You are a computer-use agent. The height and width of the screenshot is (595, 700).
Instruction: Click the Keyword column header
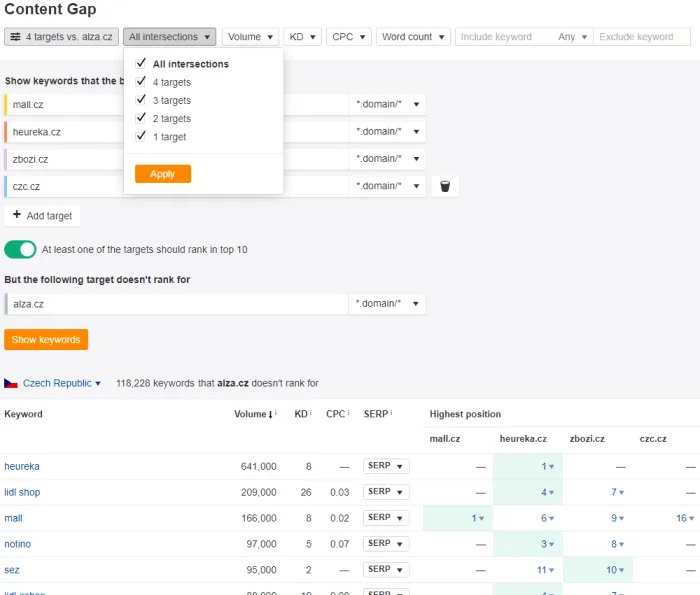click(23, 414)
